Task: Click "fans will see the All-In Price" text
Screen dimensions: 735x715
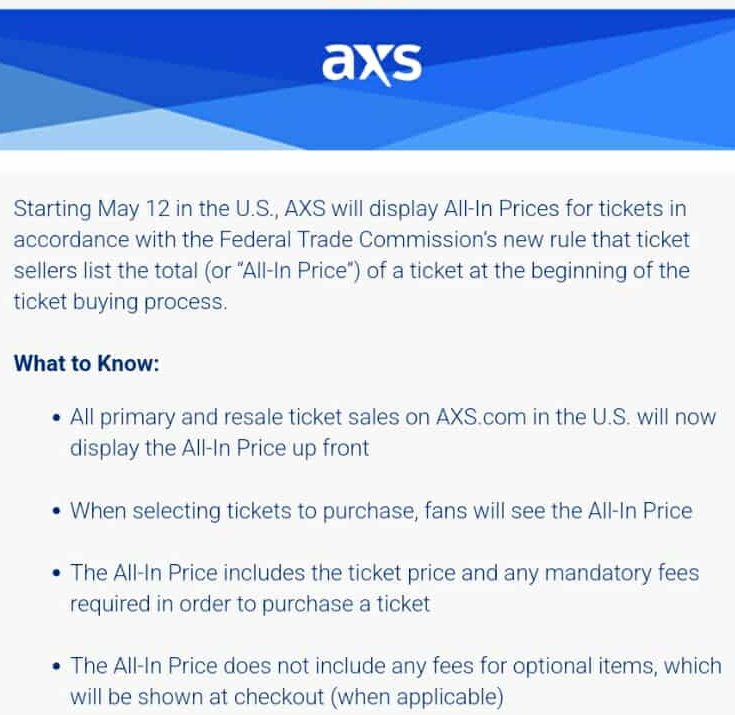Action: tap(557, 511)
